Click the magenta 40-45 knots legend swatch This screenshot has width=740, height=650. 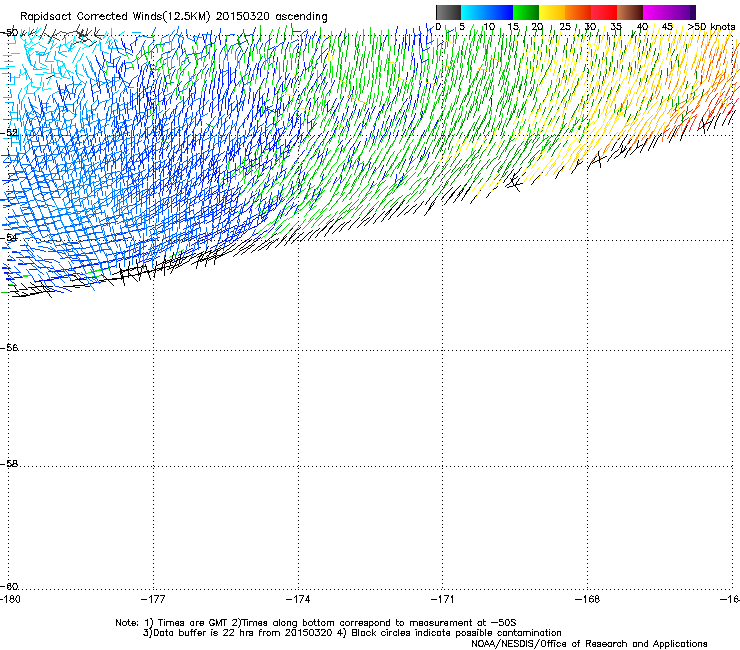(x=656, y=12)
